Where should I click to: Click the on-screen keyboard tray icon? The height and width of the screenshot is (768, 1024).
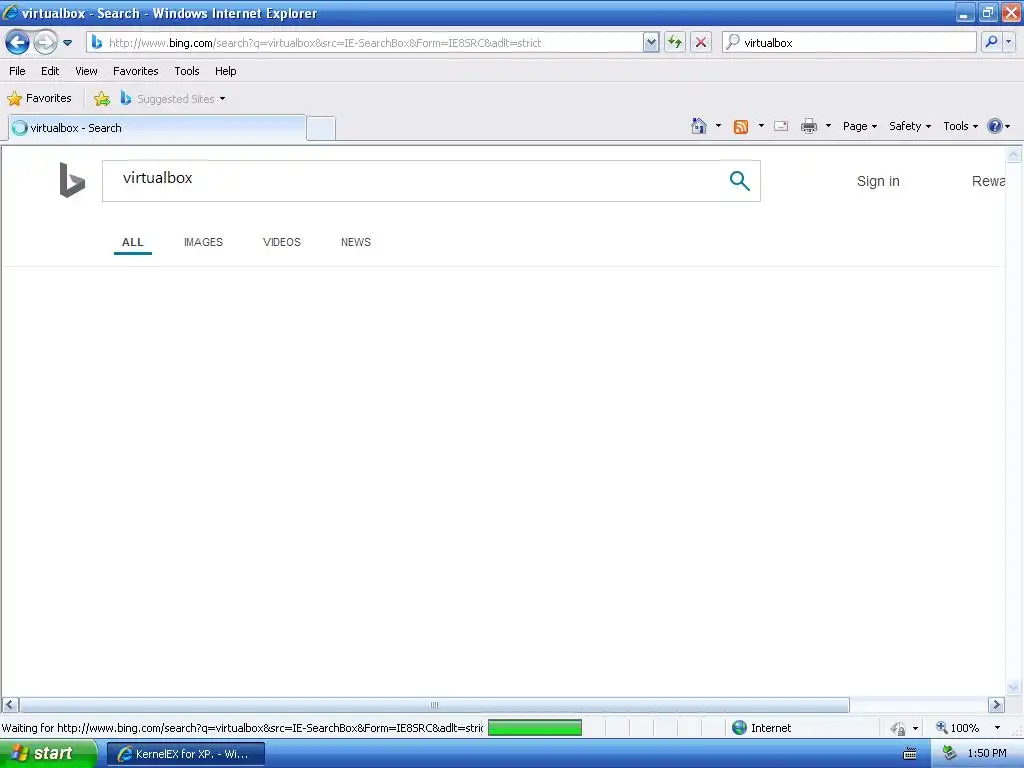pos(909,754)
